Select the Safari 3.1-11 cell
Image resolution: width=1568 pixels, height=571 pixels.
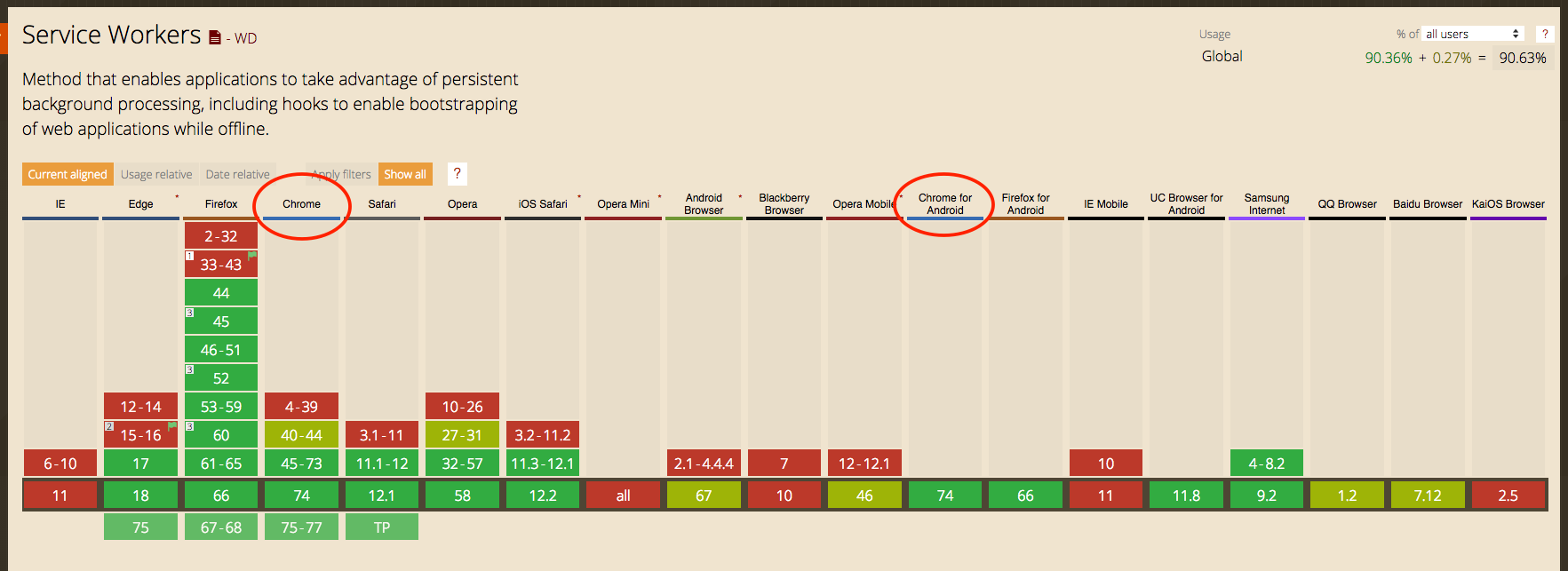click(x=382, y=434)
